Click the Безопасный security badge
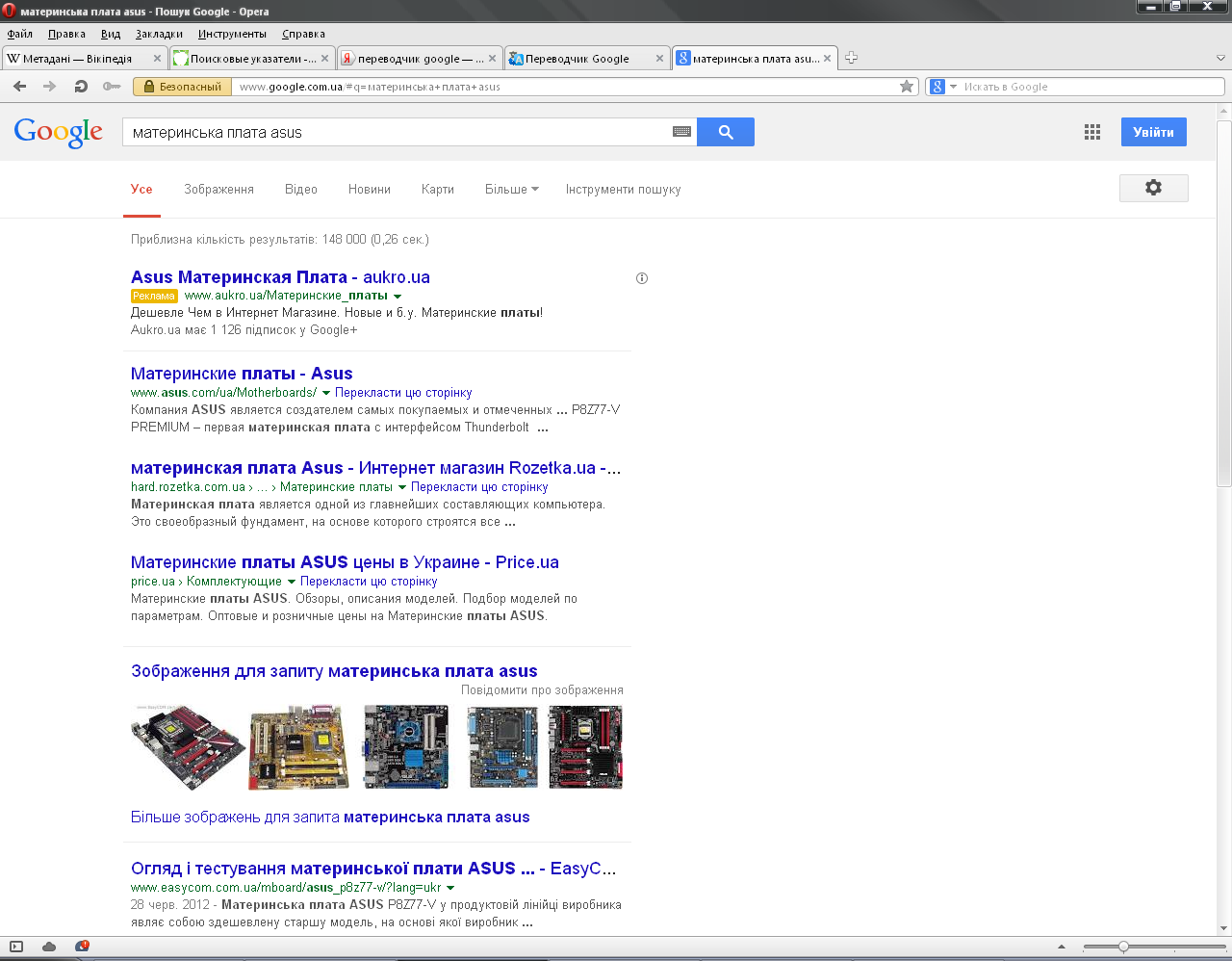Screen dimensions: 1232x961 (182, 87)
